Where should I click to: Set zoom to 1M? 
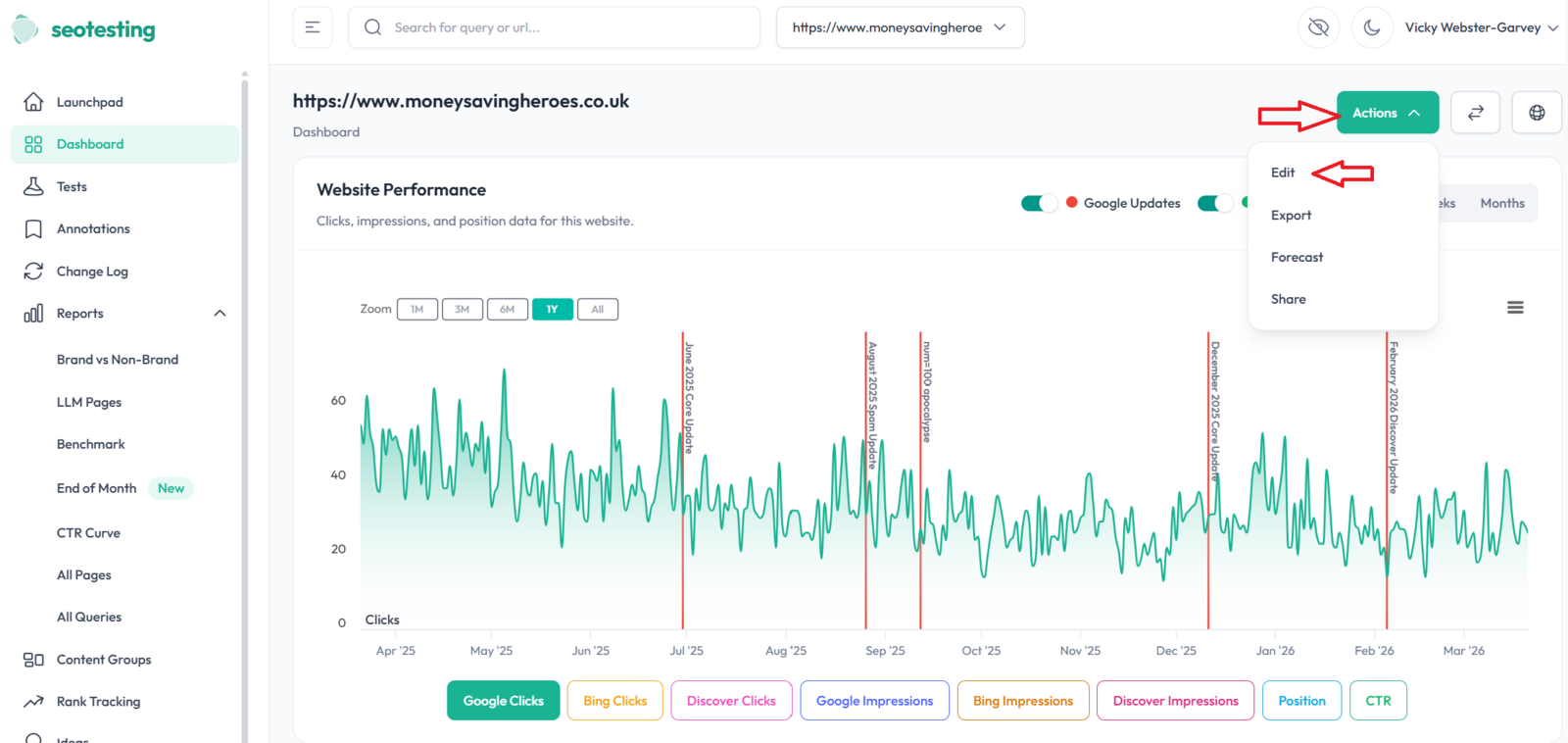point(417,309)
